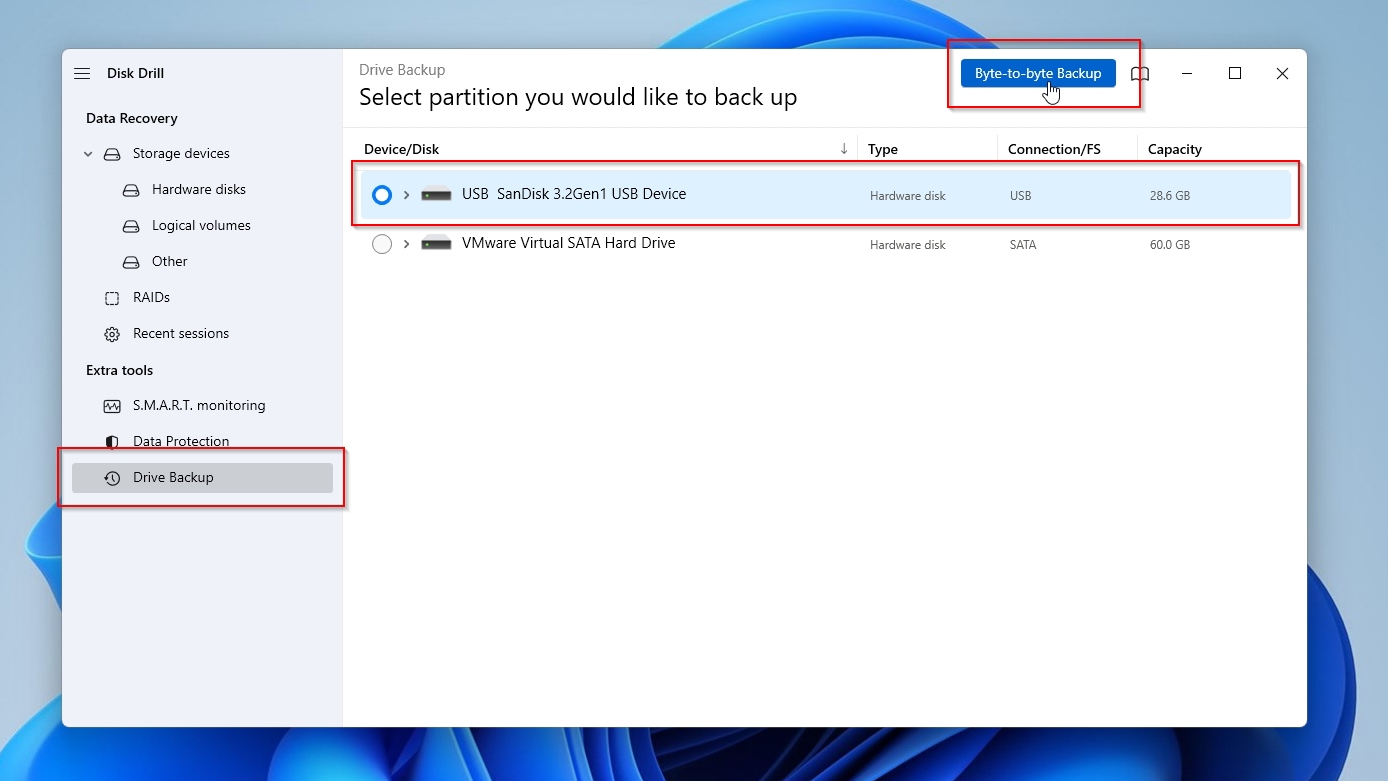This screenshot has height=781, width=1388.
Task: Sort by the Device/Disk column header
Action: point(402,149)
